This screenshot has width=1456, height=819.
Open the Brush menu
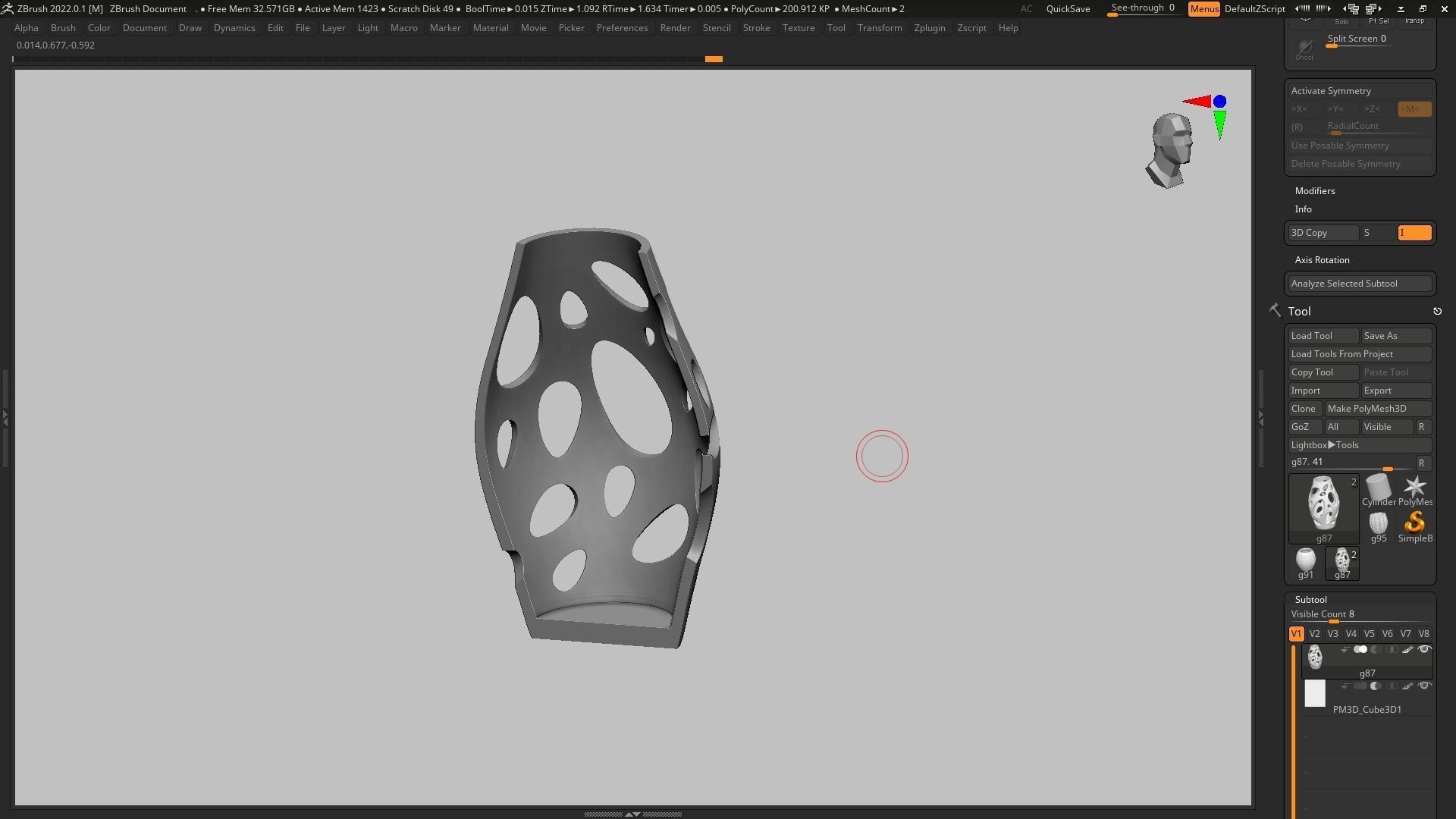click(63, 28)
